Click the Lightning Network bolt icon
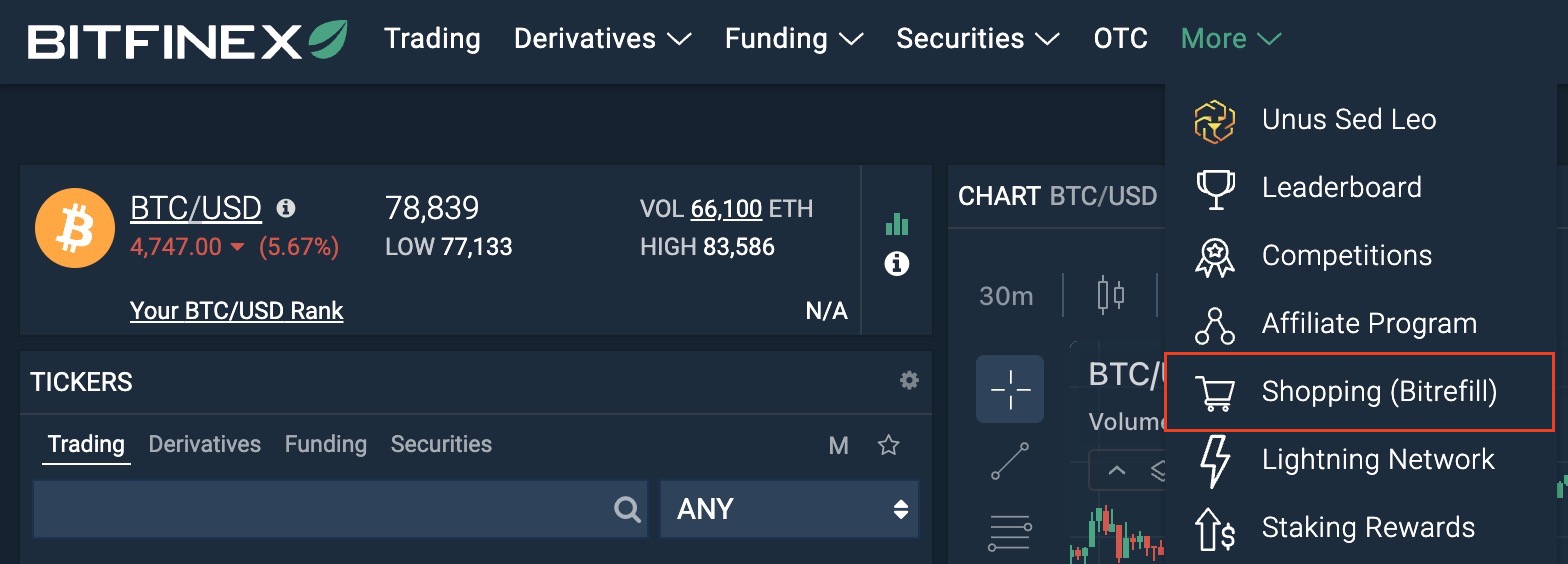This screenshot has width=1568, height=564. [x=1215, y=460]
